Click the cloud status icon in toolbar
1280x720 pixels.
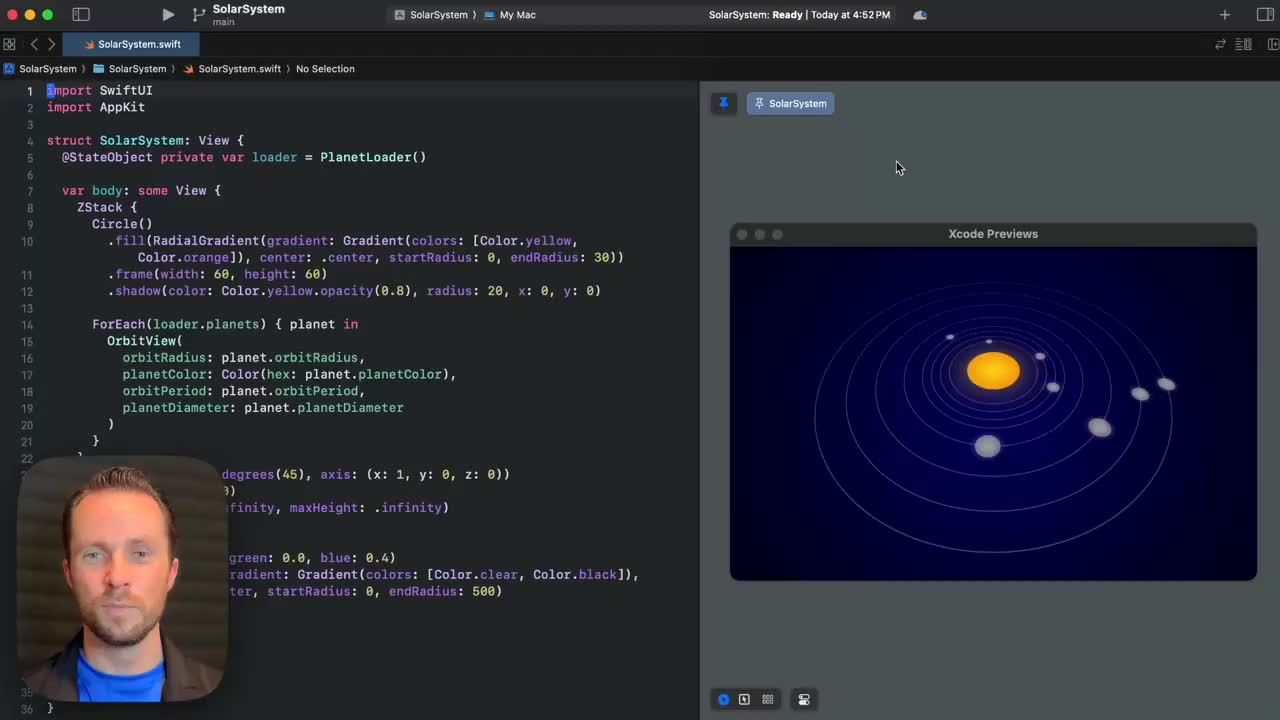coord(919,14)
